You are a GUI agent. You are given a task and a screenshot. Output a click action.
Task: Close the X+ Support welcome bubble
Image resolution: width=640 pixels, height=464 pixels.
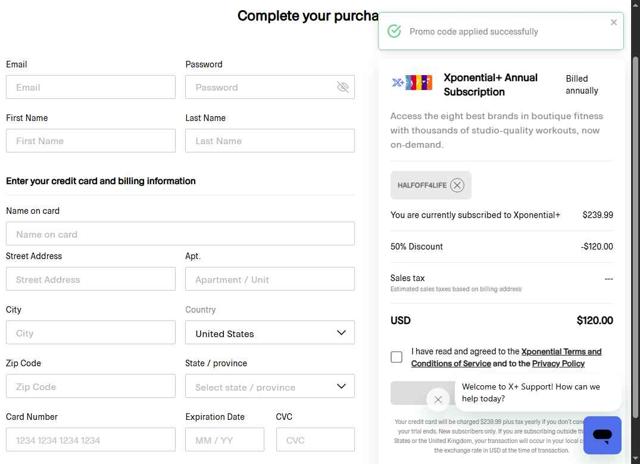[438, 400]
